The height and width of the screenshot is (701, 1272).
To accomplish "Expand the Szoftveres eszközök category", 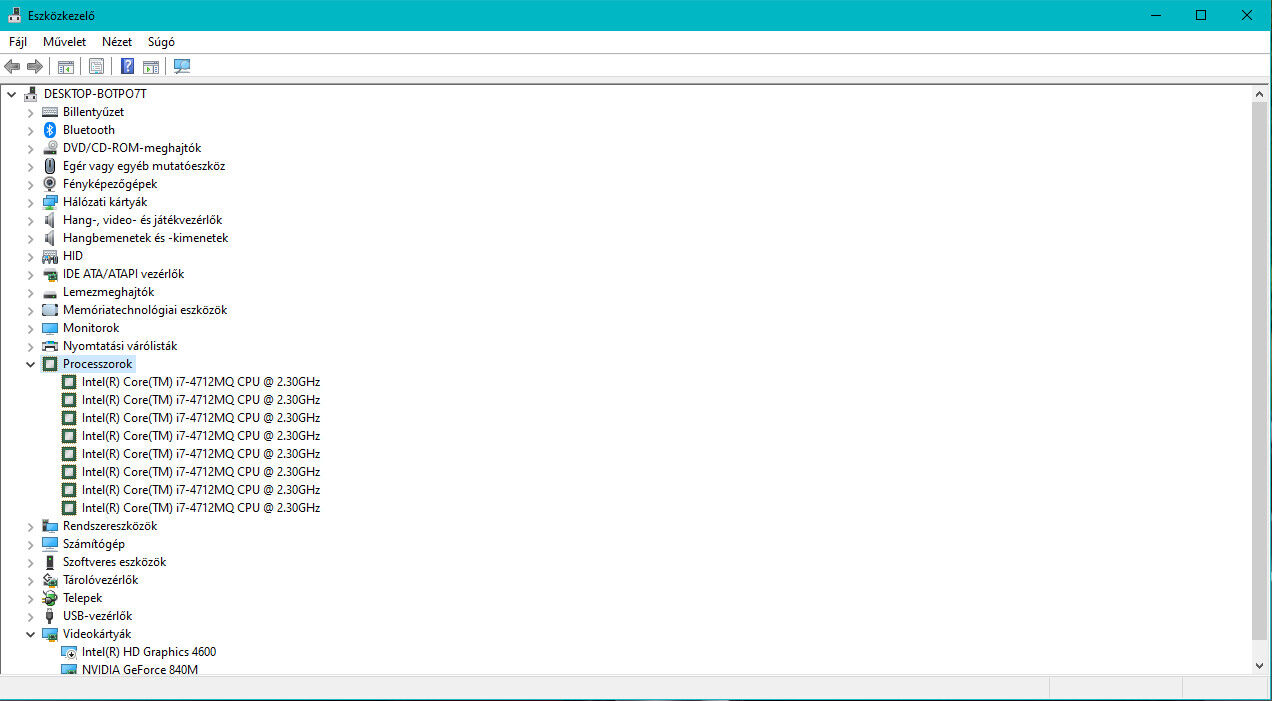I will 31,562.
